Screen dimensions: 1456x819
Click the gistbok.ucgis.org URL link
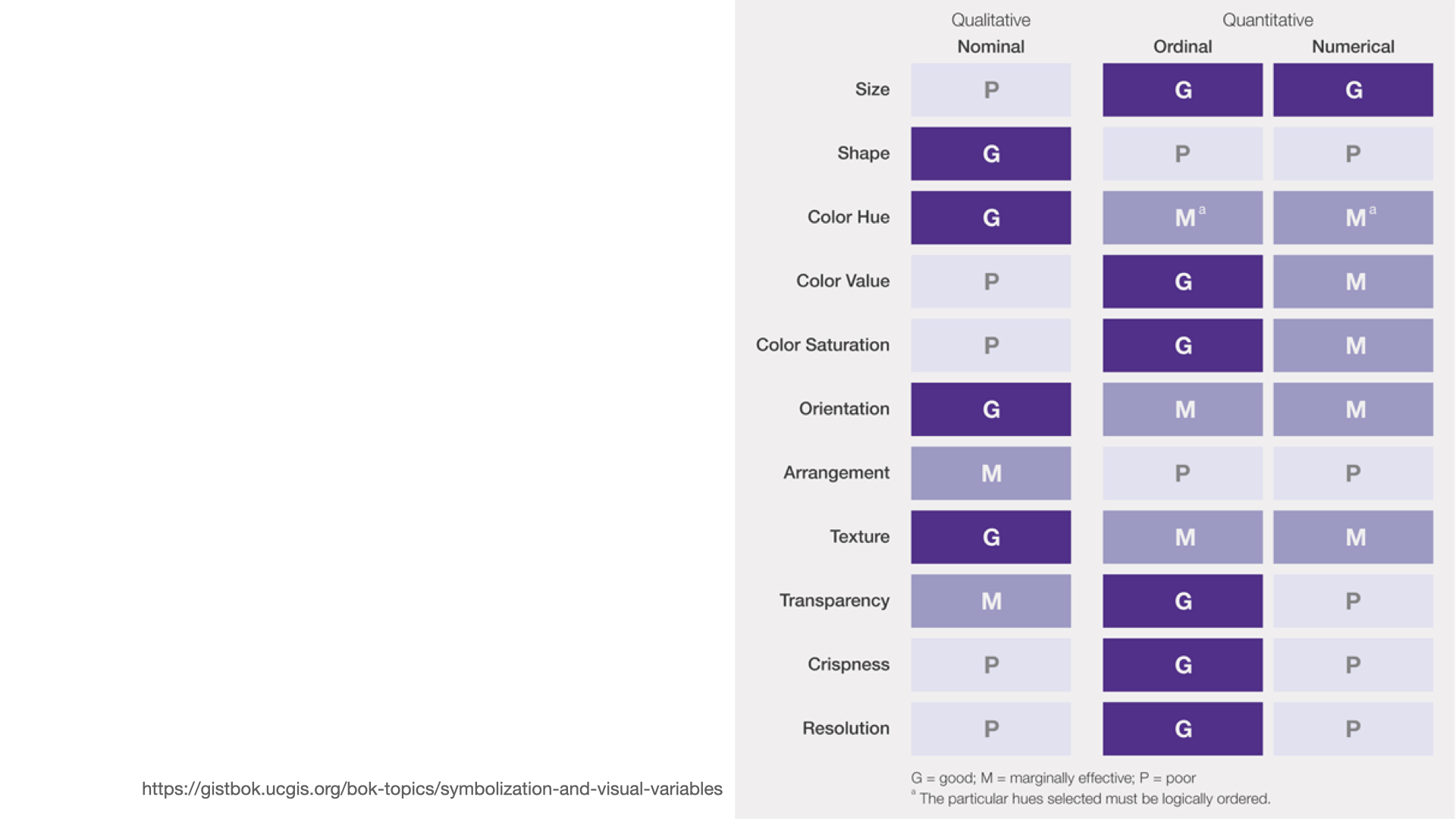(431, 789)
